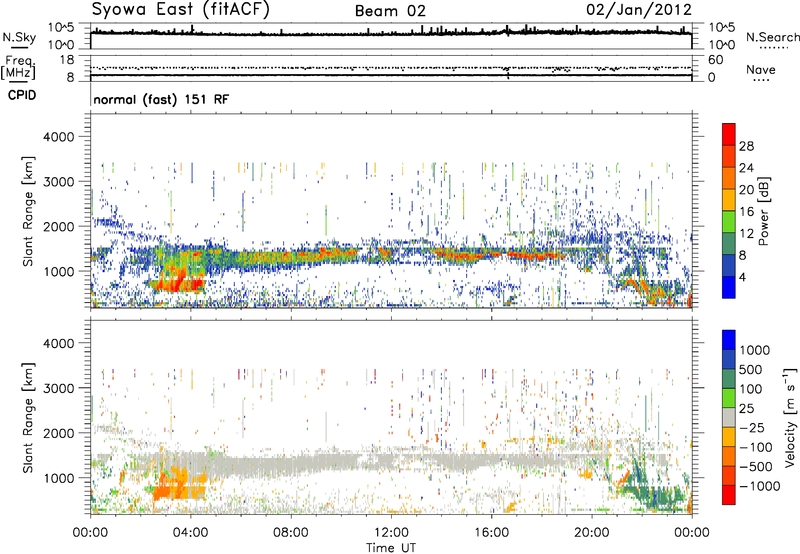Click the date "02/Jan/2012"
The image size is (800, 554).
click(639, 10)
